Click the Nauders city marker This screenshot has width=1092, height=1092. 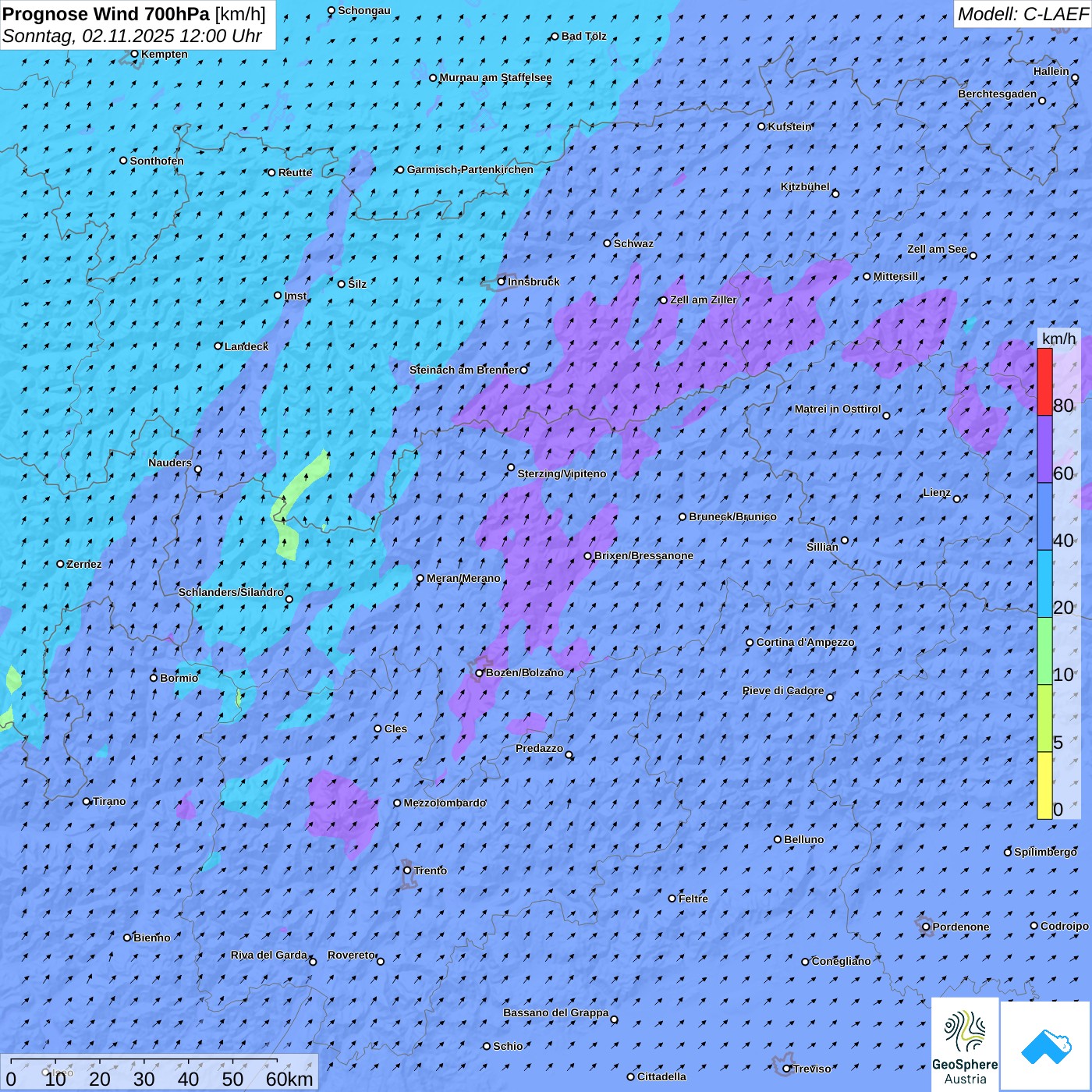(x=198, y=470)
